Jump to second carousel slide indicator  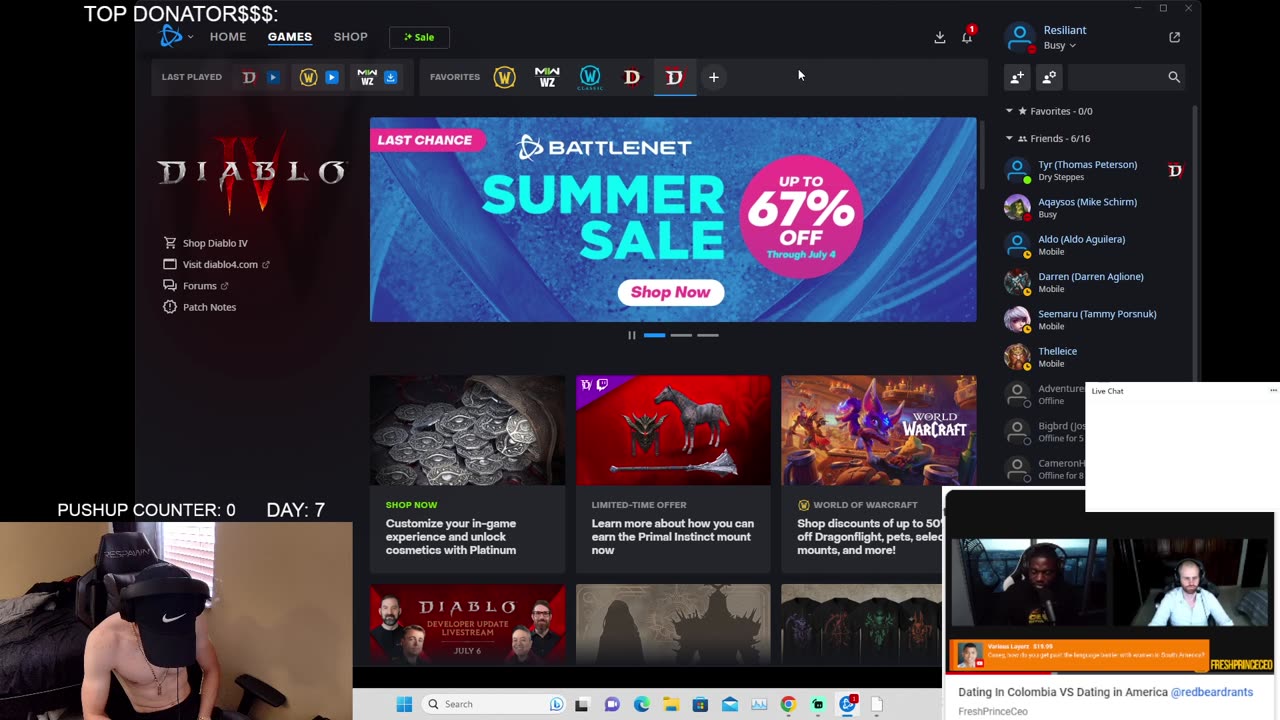[681, 335]
